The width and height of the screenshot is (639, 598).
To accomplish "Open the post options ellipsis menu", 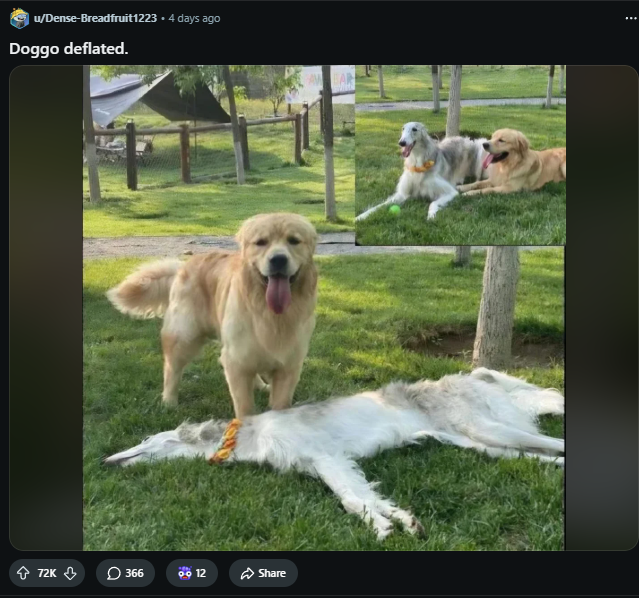I will [631, 18].
